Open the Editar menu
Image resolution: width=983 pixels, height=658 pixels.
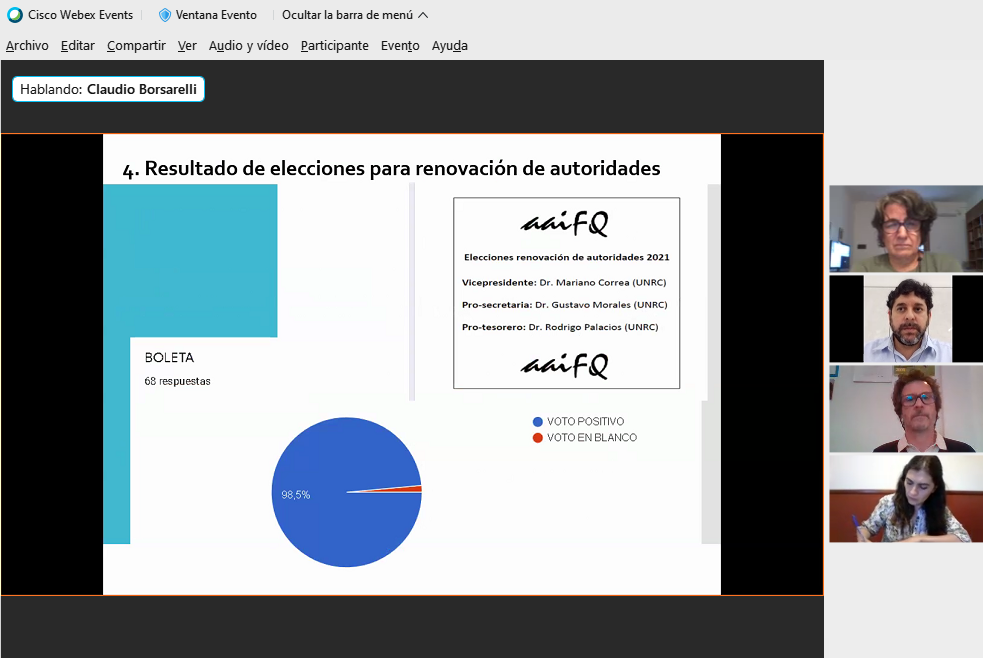pos(77,46)
